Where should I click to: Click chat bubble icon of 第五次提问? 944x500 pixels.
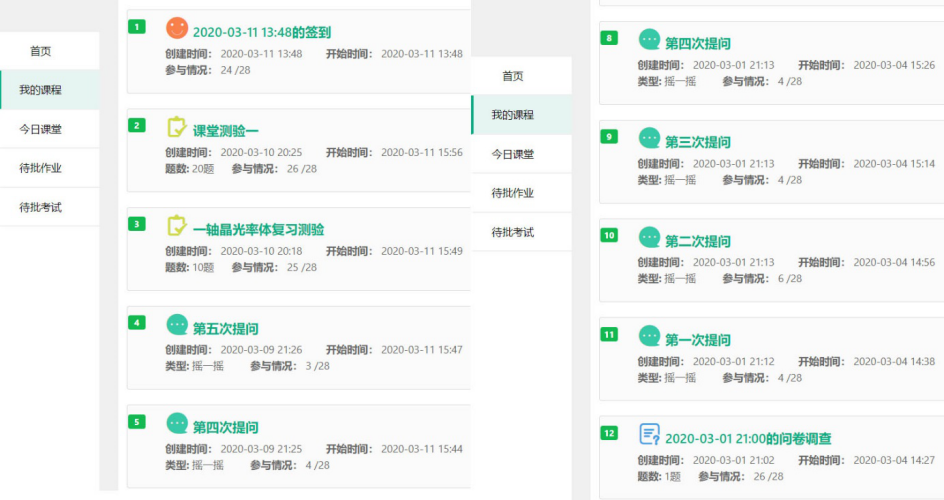(x=177, y=325)
